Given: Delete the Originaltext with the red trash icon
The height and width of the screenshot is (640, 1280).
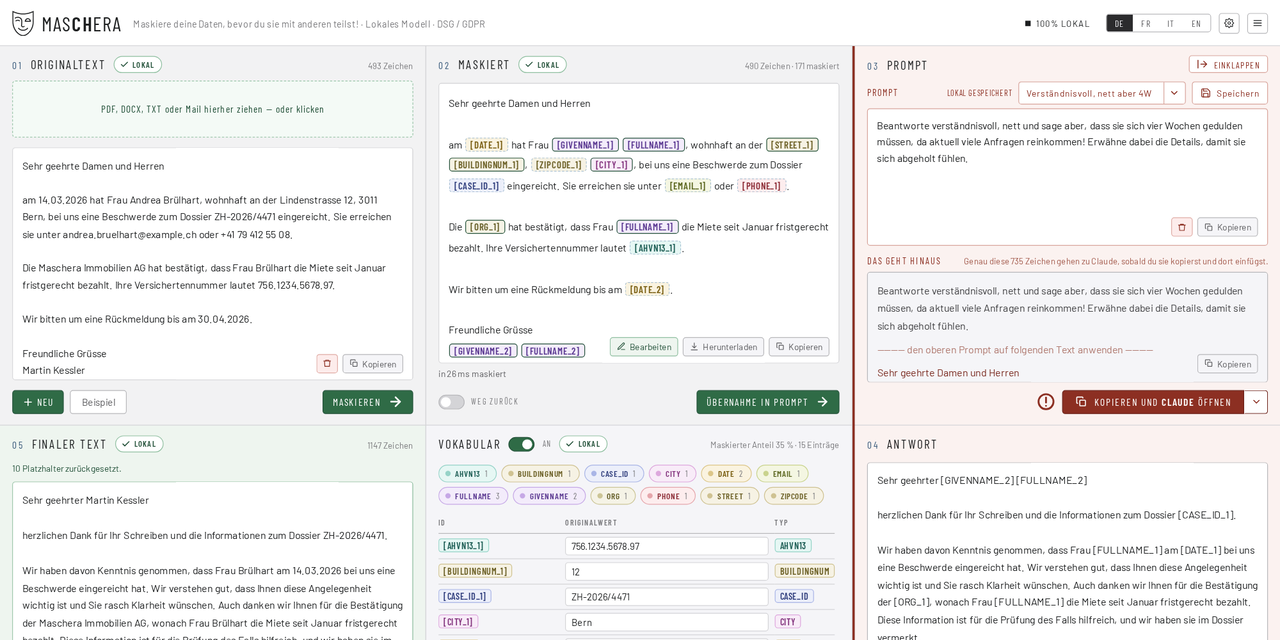Looking at the screenshot, I should click(327, 364).
